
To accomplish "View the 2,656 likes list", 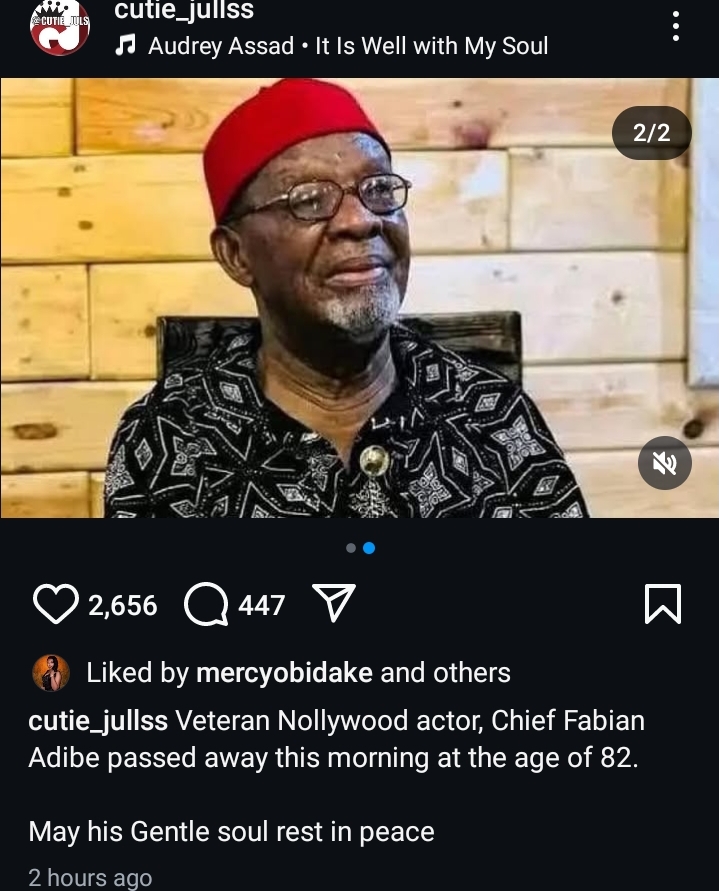I will click(x=123, y=605).
